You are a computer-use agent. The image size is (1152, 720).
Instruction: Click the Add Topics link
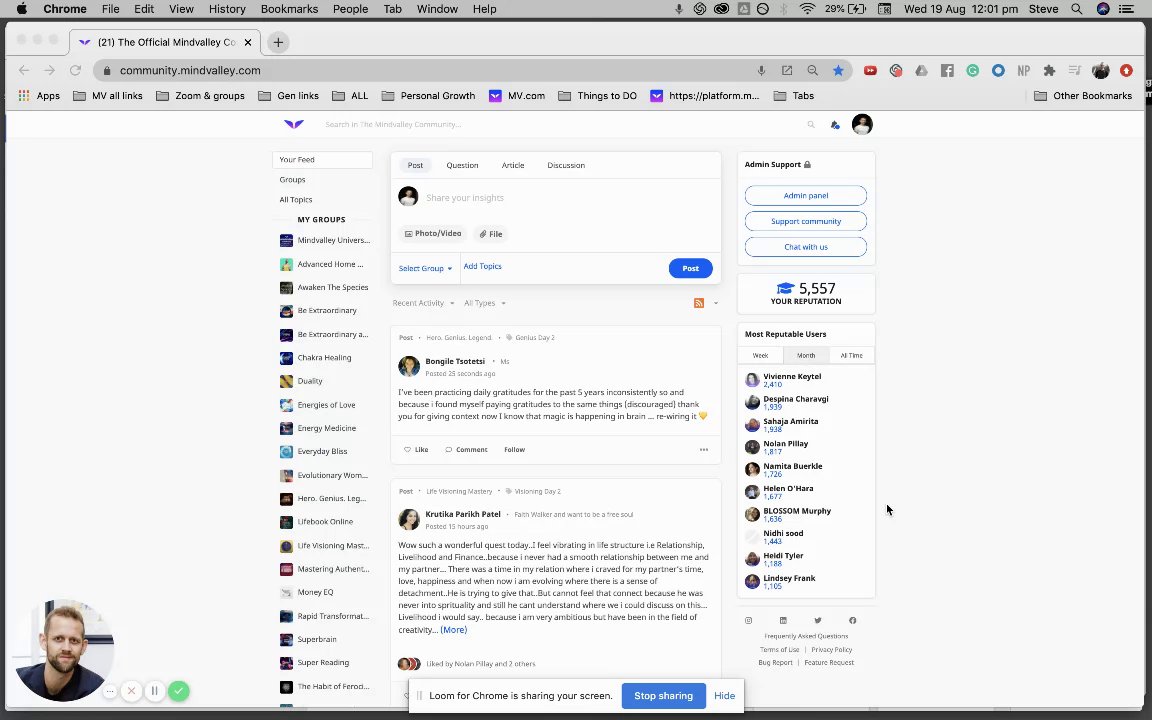482,266
